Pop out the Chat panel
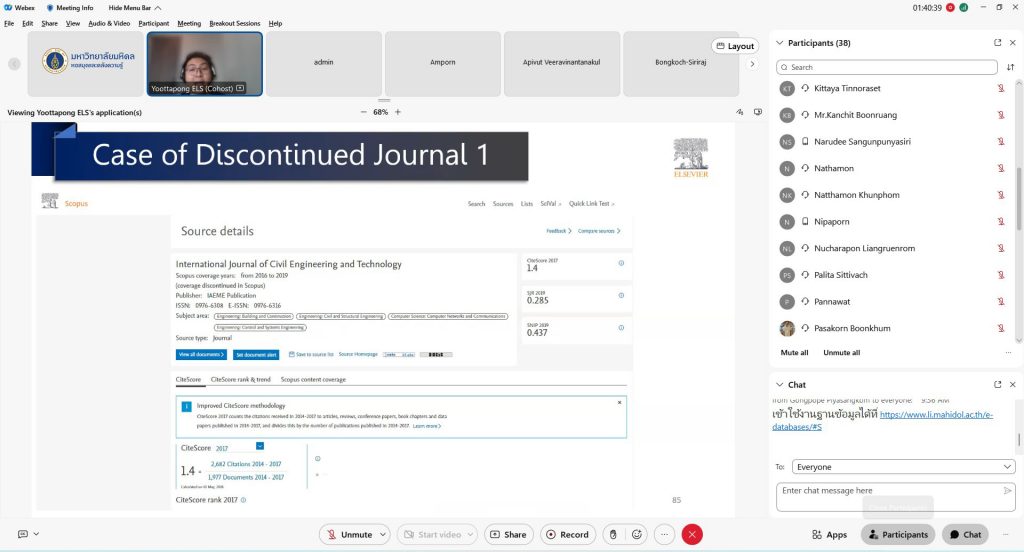Image resolution: width=1024 pixels, height=552 pixels. click(x=997, y=384)
